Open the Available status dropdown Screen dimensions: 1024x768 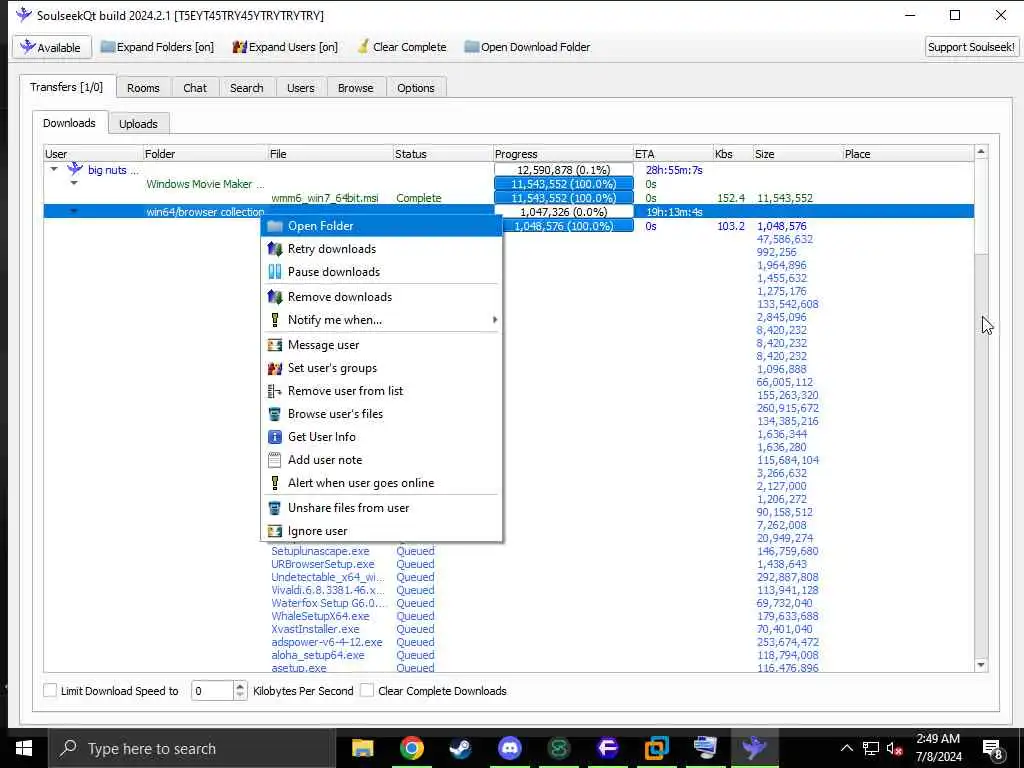(52, 47)
